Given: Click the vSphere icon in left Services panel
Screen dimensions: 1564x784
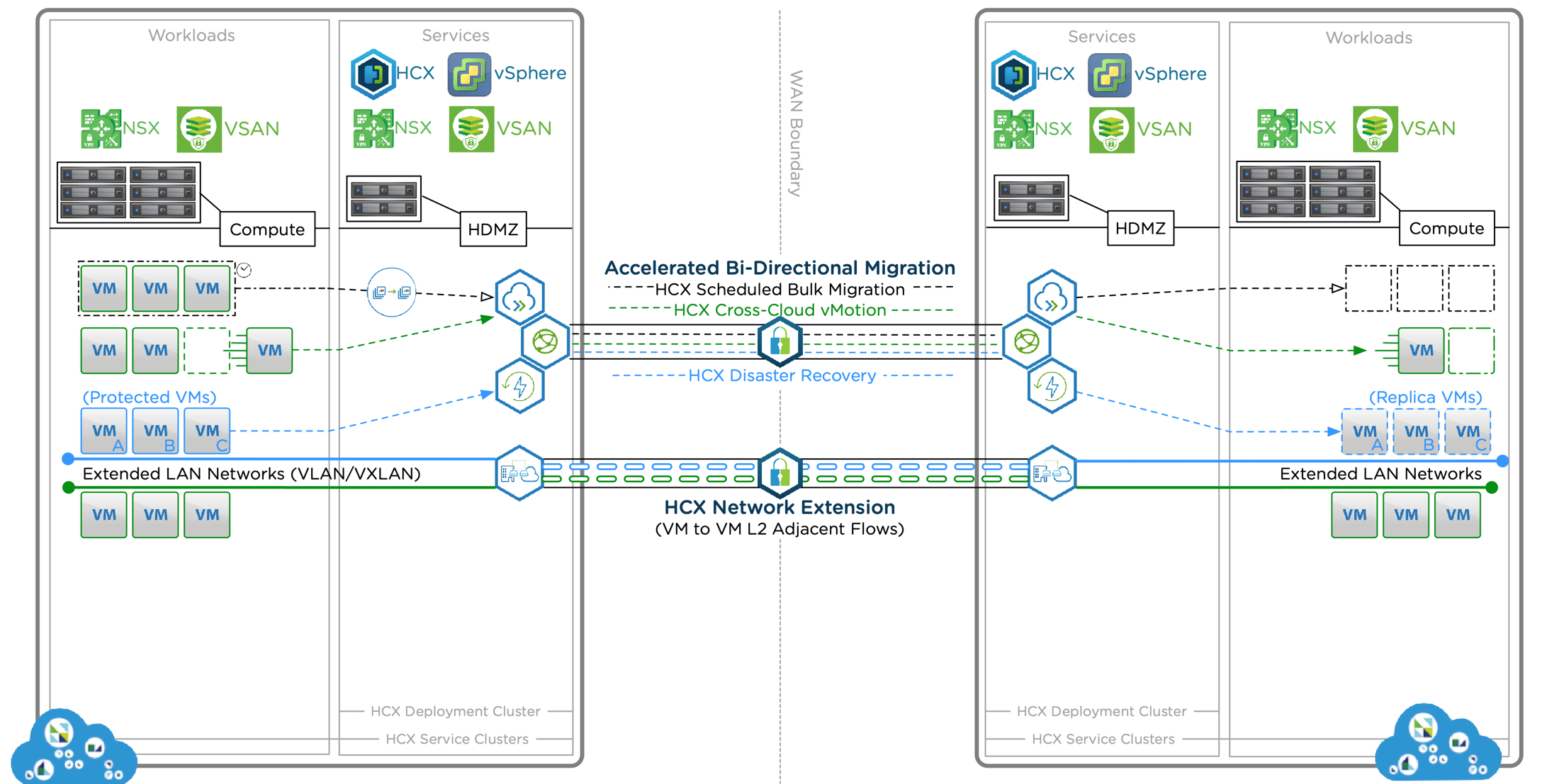Looking at the screenshot, I should click(x=468, y=73).
